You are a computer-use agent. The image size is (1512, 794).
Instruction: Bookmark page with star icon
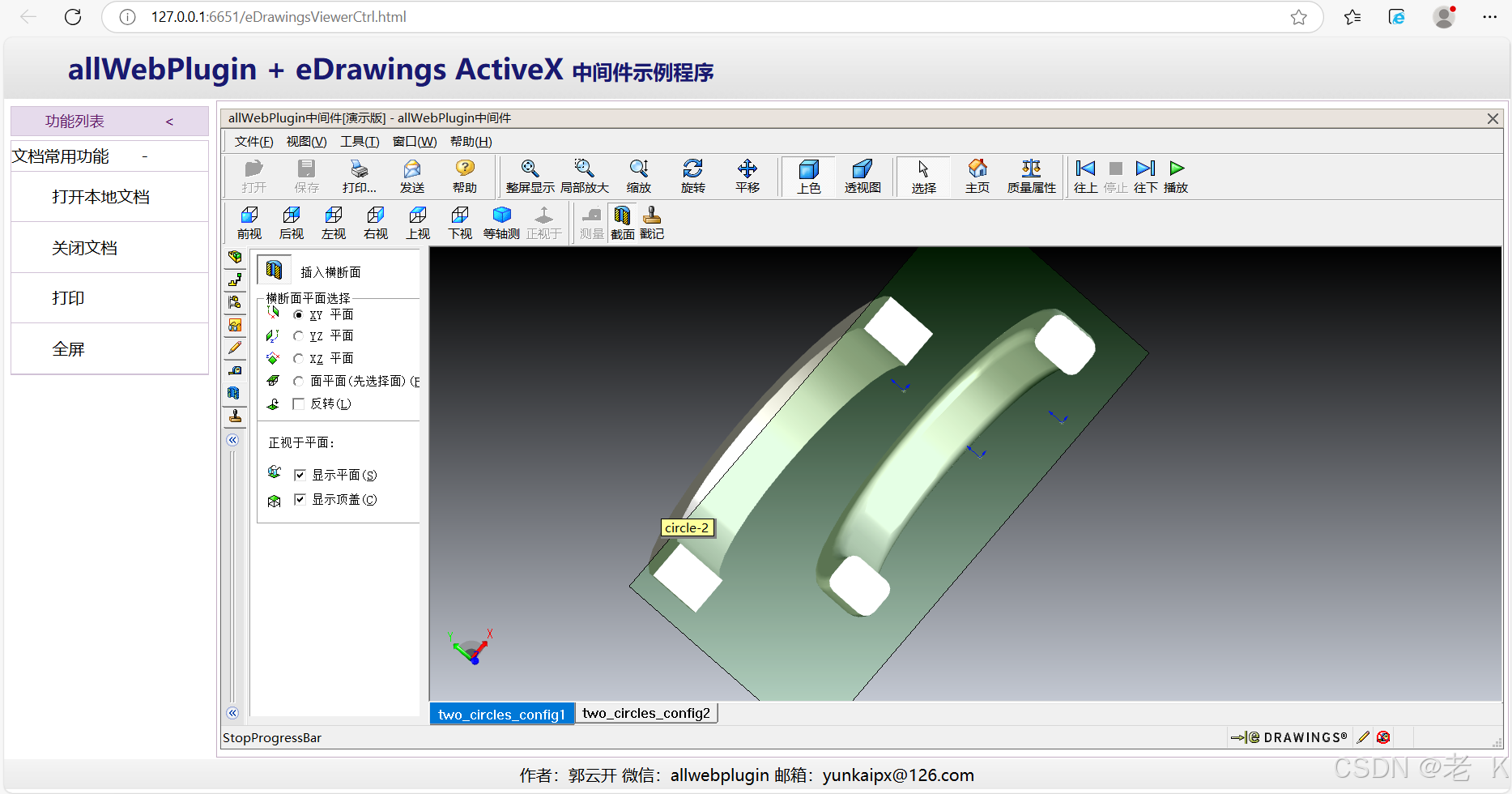coord(1299,17)
